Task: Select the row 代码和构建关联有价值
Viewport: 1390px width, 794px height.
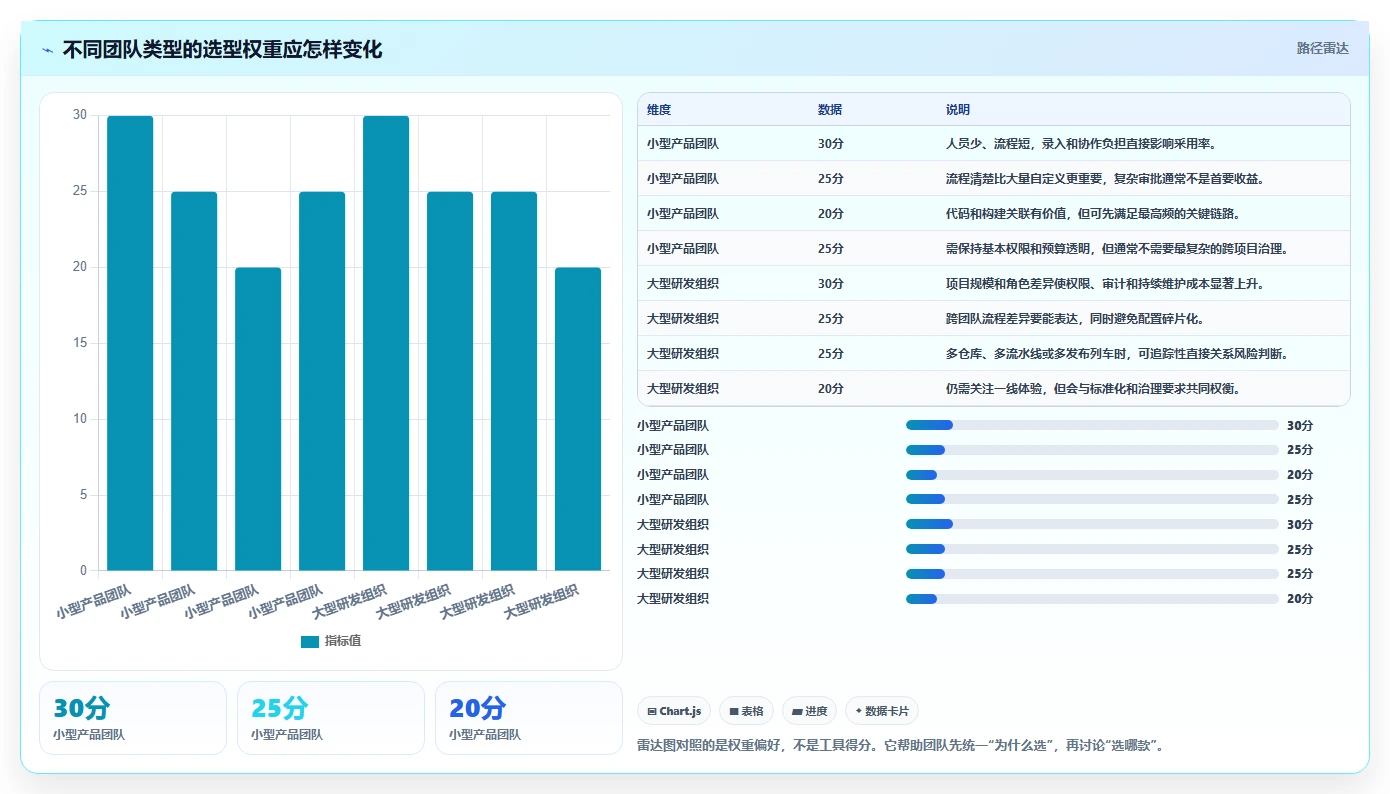Action: 993,214
